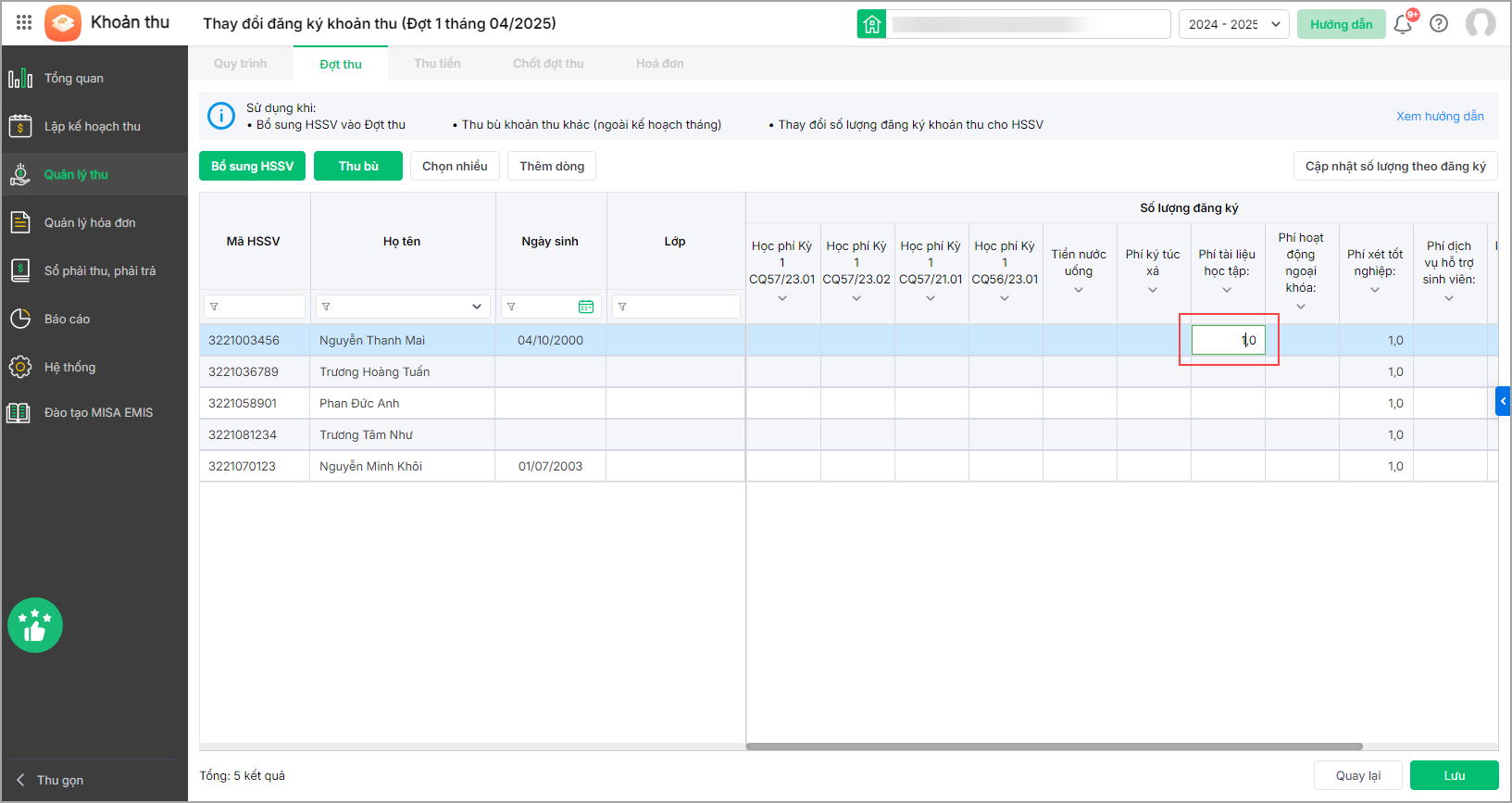The width and height of the screenshot is (1512, 803).
Task: Click the user profile avatar
Action: pyautogui.click(x=1480, y=23)
